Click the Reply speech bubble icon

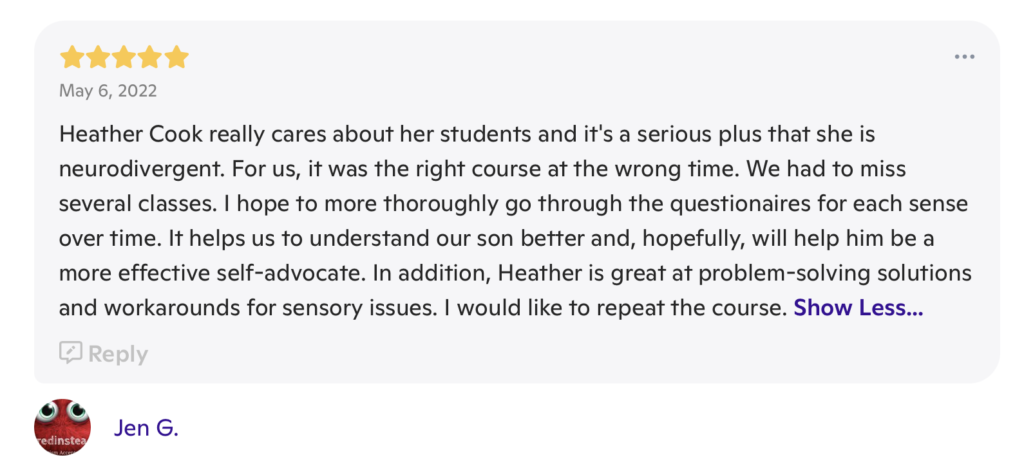pos(71,352)
